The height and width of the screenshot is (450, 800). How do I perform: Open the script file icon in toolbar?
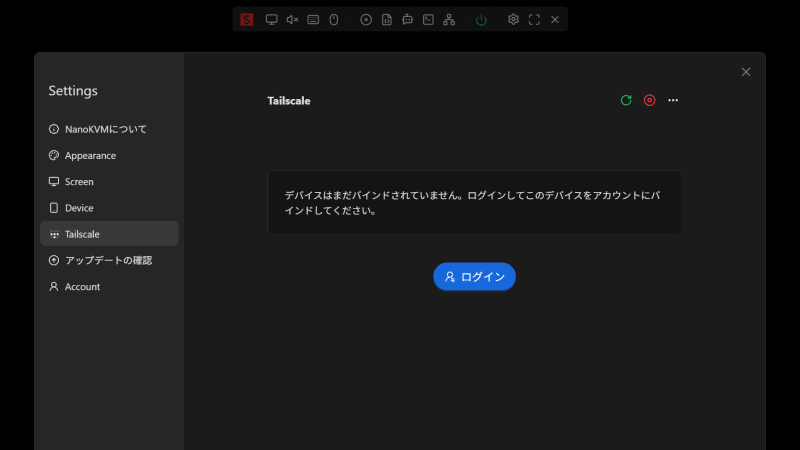point(387,19)
